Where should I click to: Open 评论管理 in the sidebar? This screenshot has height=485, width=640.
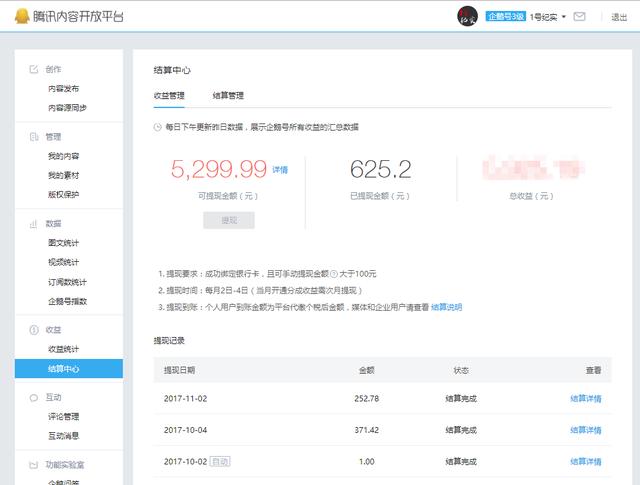pyautogui.click(x=63, y=416)
